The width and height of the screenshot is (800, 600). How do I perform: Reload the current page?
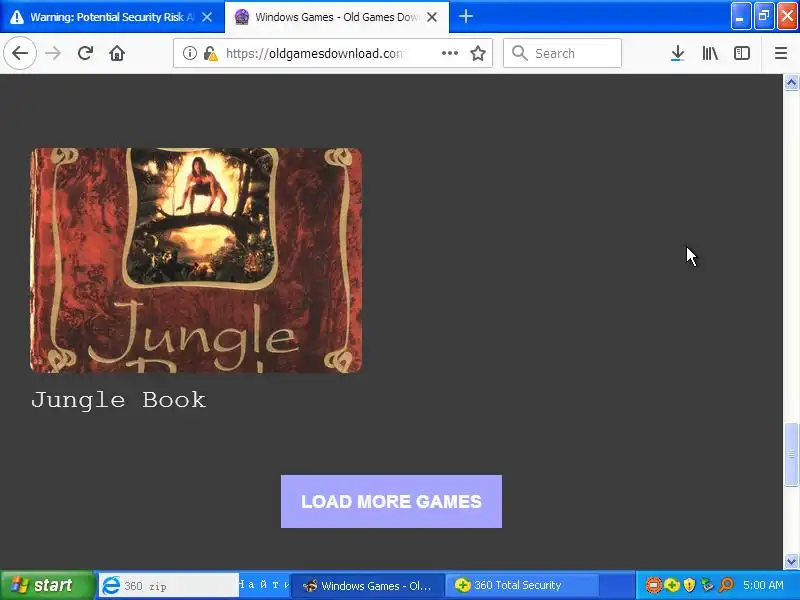tap(85, 53)
